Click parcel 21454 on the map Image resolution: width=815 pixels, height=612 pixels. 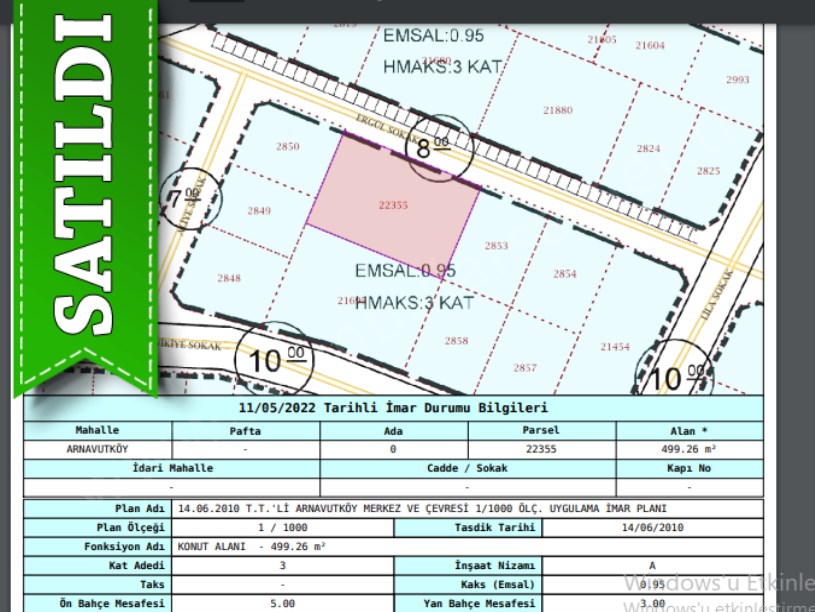tap(615, 347)
